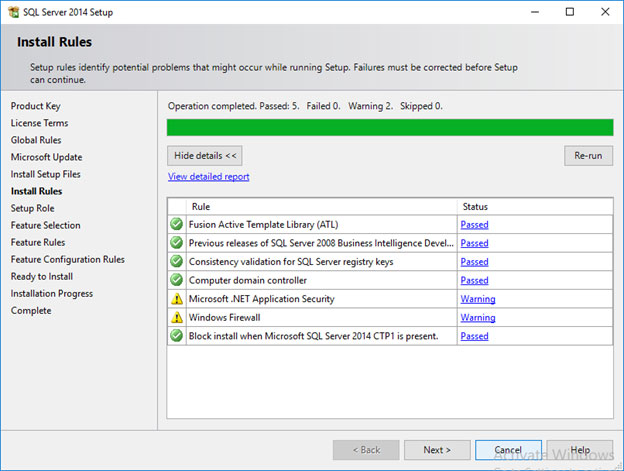
Task: Select Installation Progress step in sidebar
Action: point(52,294)
